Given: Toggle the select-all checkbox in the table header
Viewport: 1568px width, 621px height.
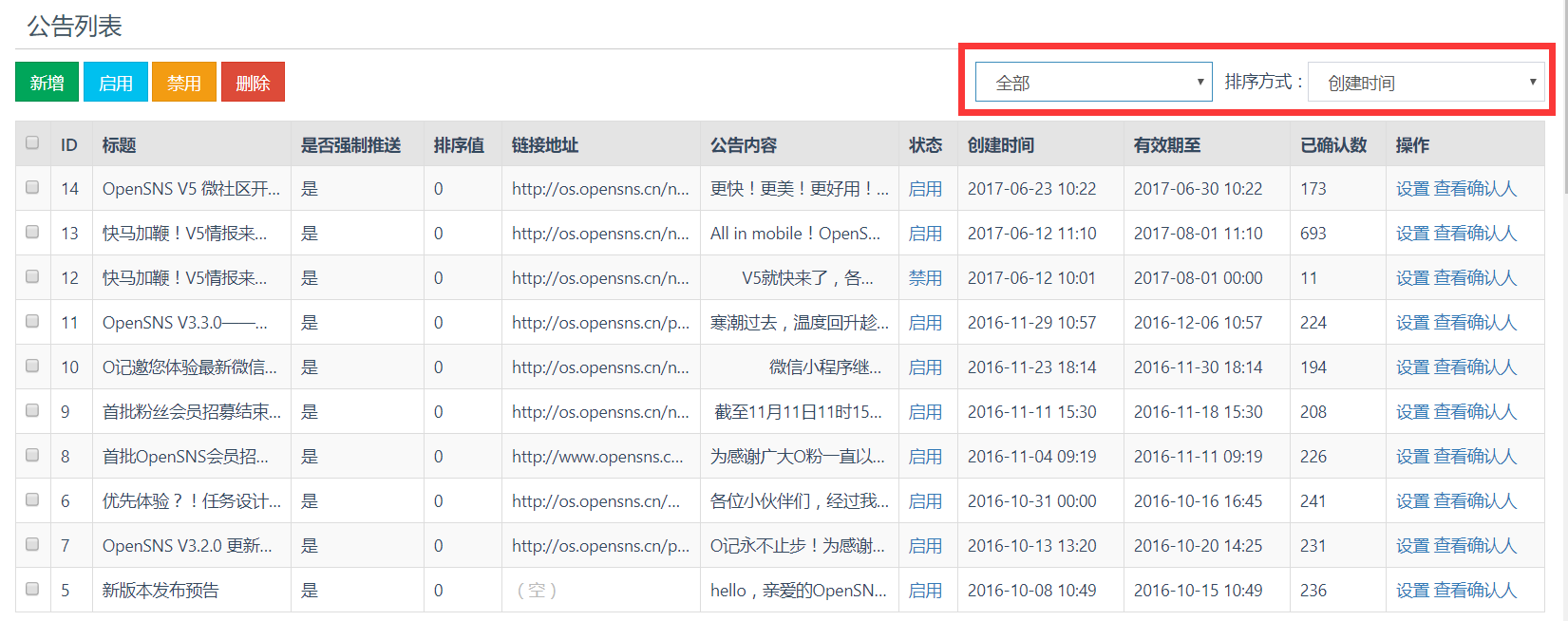Looking at the screenshot, I should pyautogui.click(x=32, y=142).
